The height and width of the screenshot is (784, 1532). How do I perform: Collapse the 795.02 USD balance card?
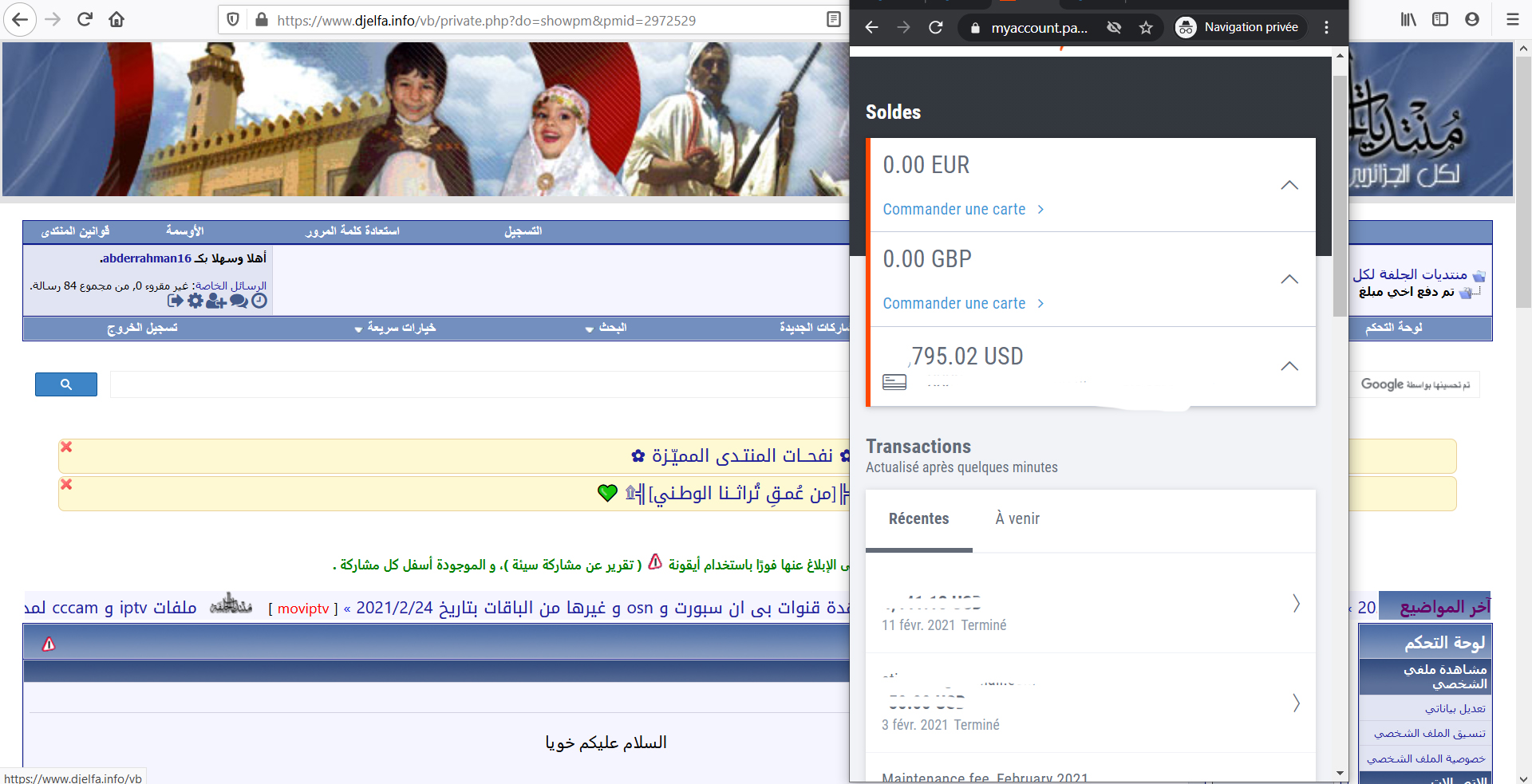point(1289,366)
